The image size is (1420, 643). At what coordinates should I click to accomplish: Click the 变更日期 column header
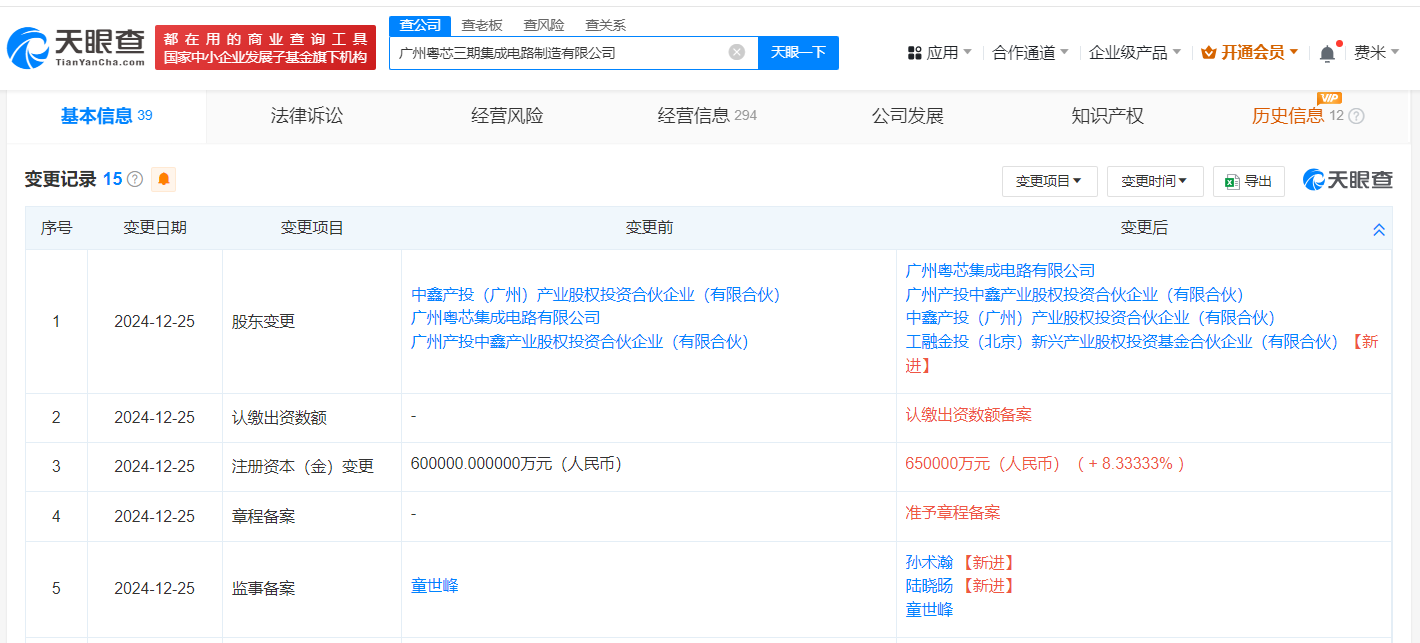(155, 228)
